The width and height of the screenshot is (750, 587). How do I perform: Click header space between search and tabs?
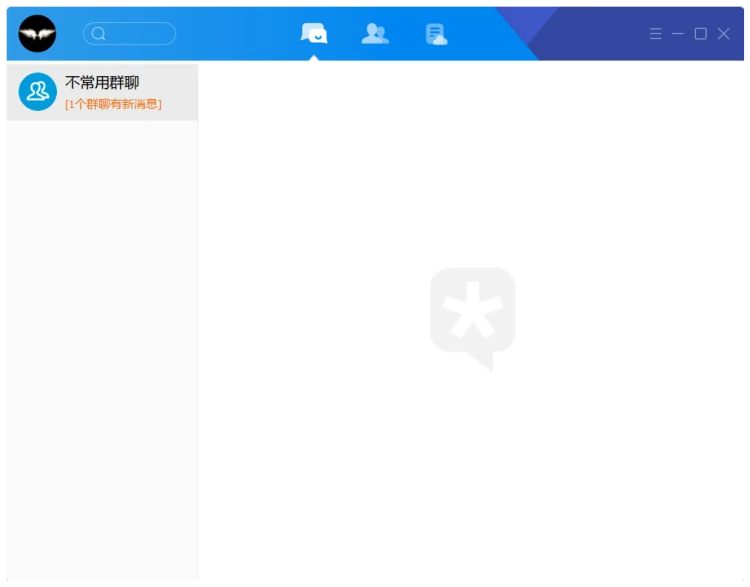pos(235,34)
